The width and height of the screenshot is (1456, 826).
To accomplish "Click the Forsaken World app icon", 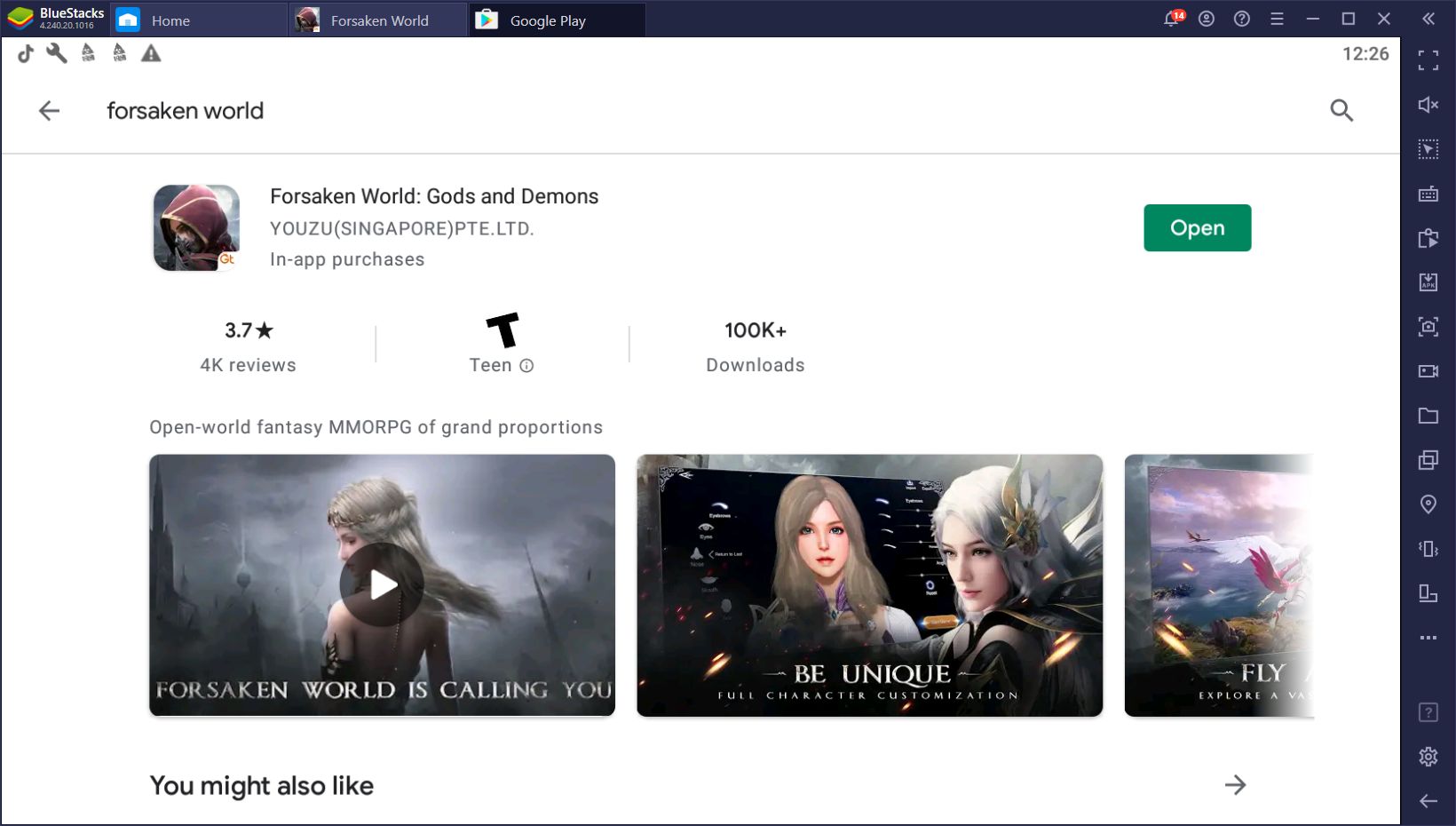I will (196, 227).
